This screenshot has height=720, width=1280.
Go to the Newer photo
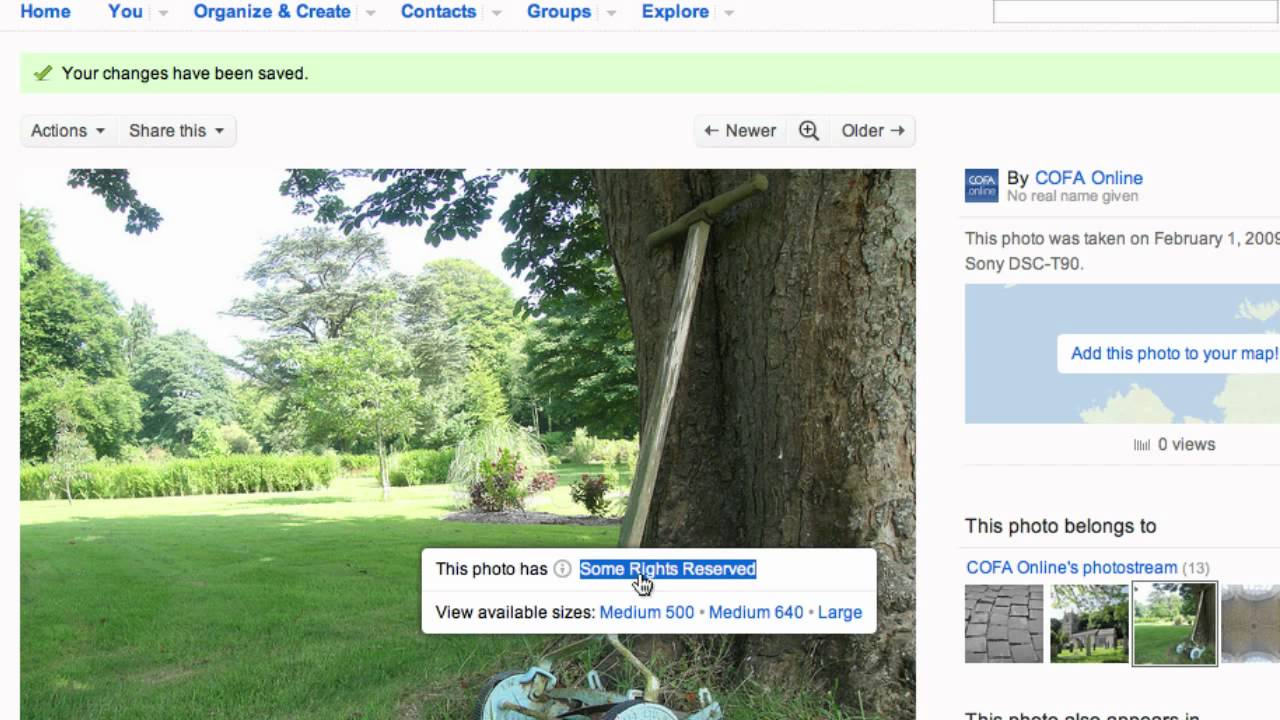740,131
